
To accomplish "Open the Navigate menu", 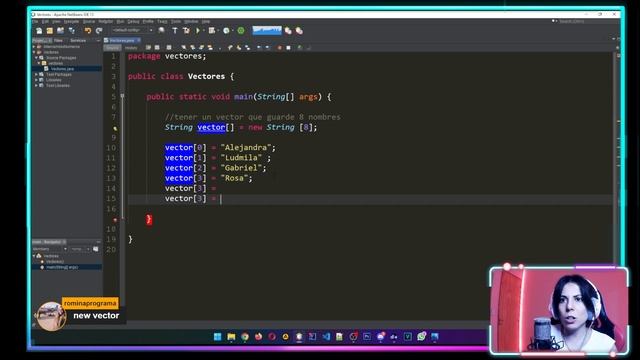I will coord(71,21).
